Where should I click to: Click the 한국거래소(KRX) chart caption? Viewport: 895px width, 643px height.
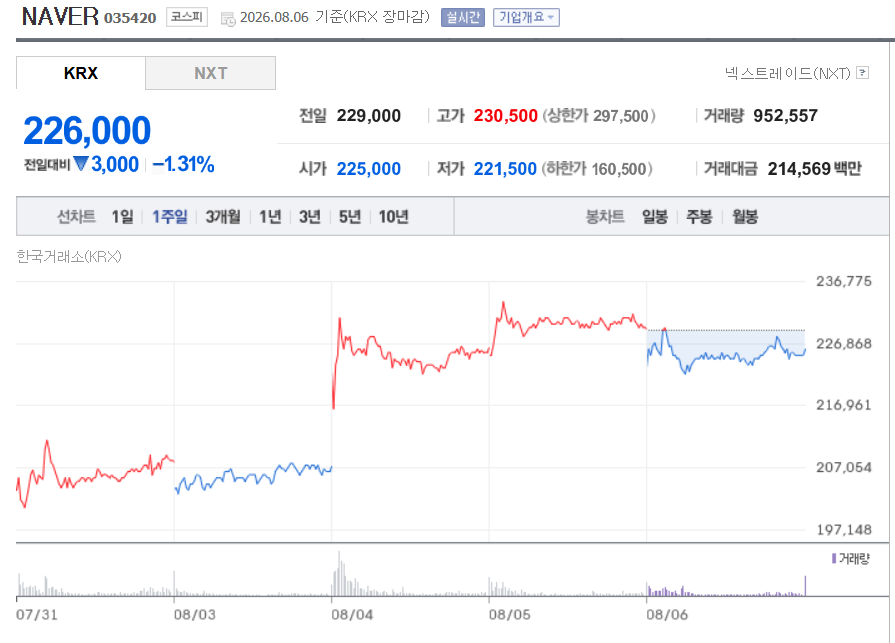(69, 257)
